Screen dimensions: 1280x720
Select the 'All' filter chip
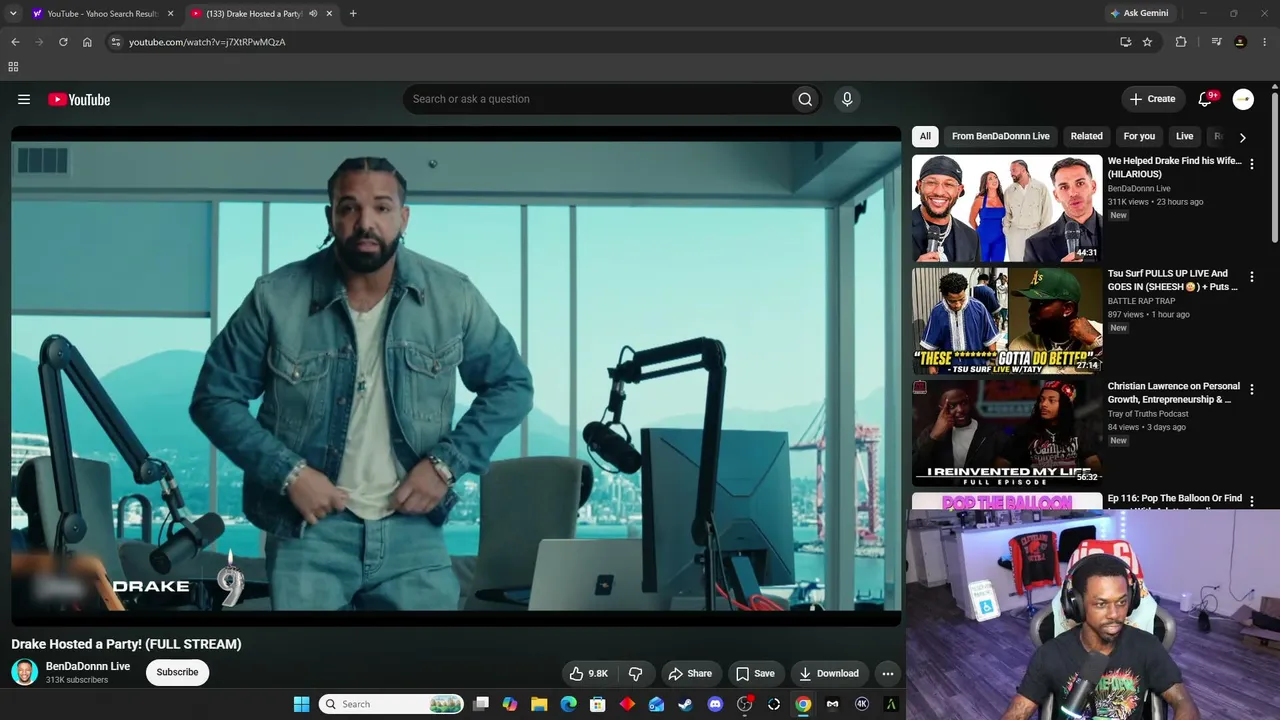[x=925, y=136]
